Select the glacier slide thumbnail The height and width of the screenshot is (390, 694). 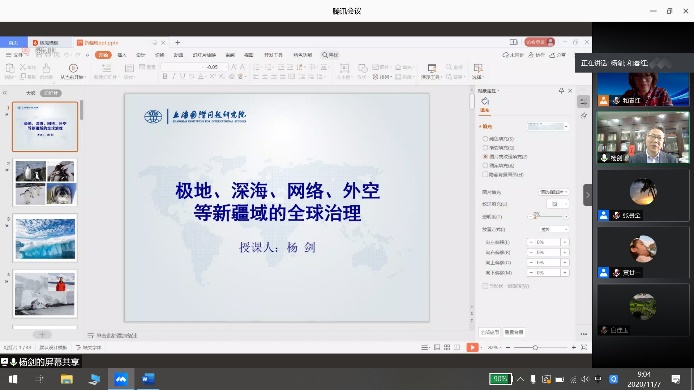[45, 239]
